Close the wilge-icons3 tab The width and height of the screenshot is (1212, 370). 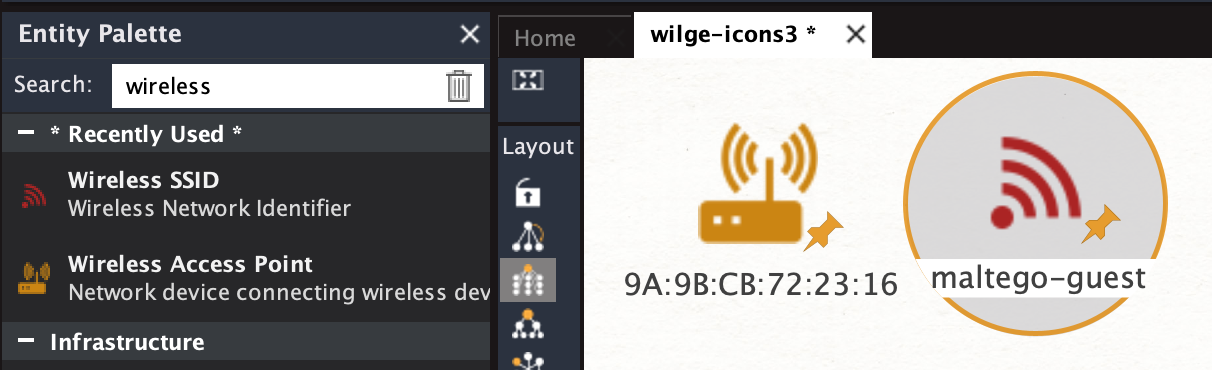click(855, 35)
